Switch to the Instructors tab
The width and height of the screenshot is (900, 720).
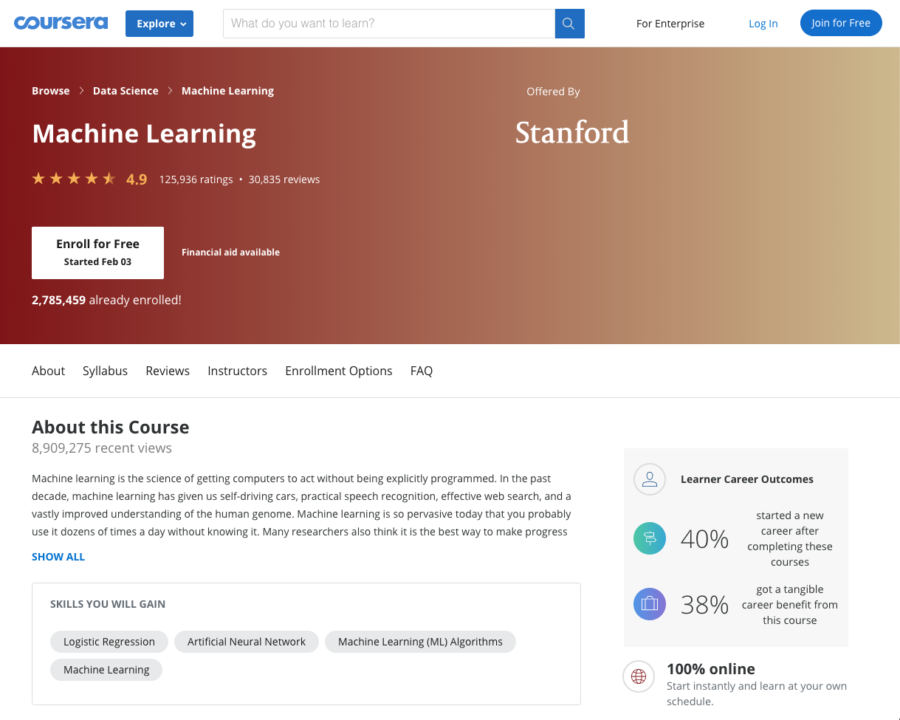(x=238, y=371)
